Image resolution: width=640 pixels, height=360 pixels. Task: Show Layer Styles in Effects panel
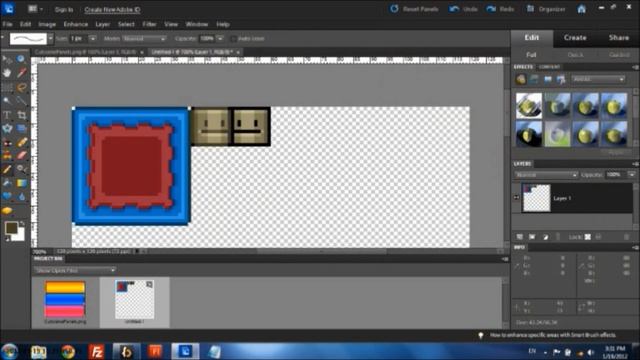(534, 79)
